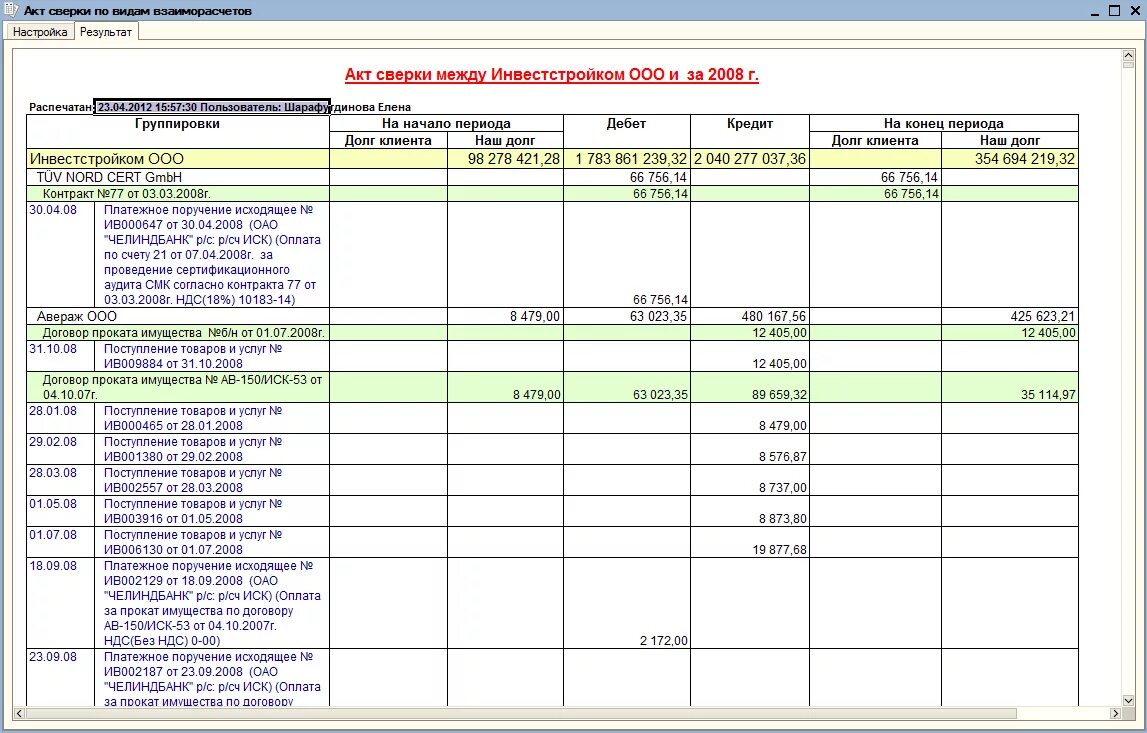Image resolution: width=1147 pixels, height=733 pixels.
Task: Open payment order ИВ002129 от 18.09.2008
Action: click(212, 603)
